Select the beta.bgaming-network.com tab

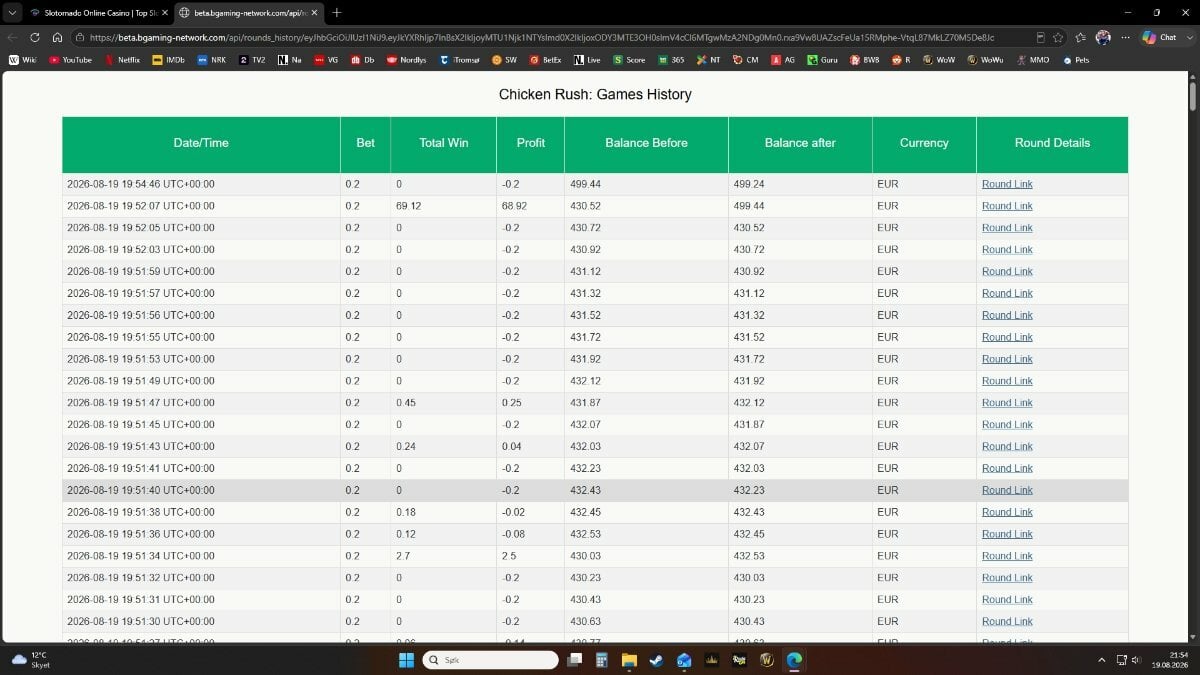pyautogui.click(x=250, y=12)
